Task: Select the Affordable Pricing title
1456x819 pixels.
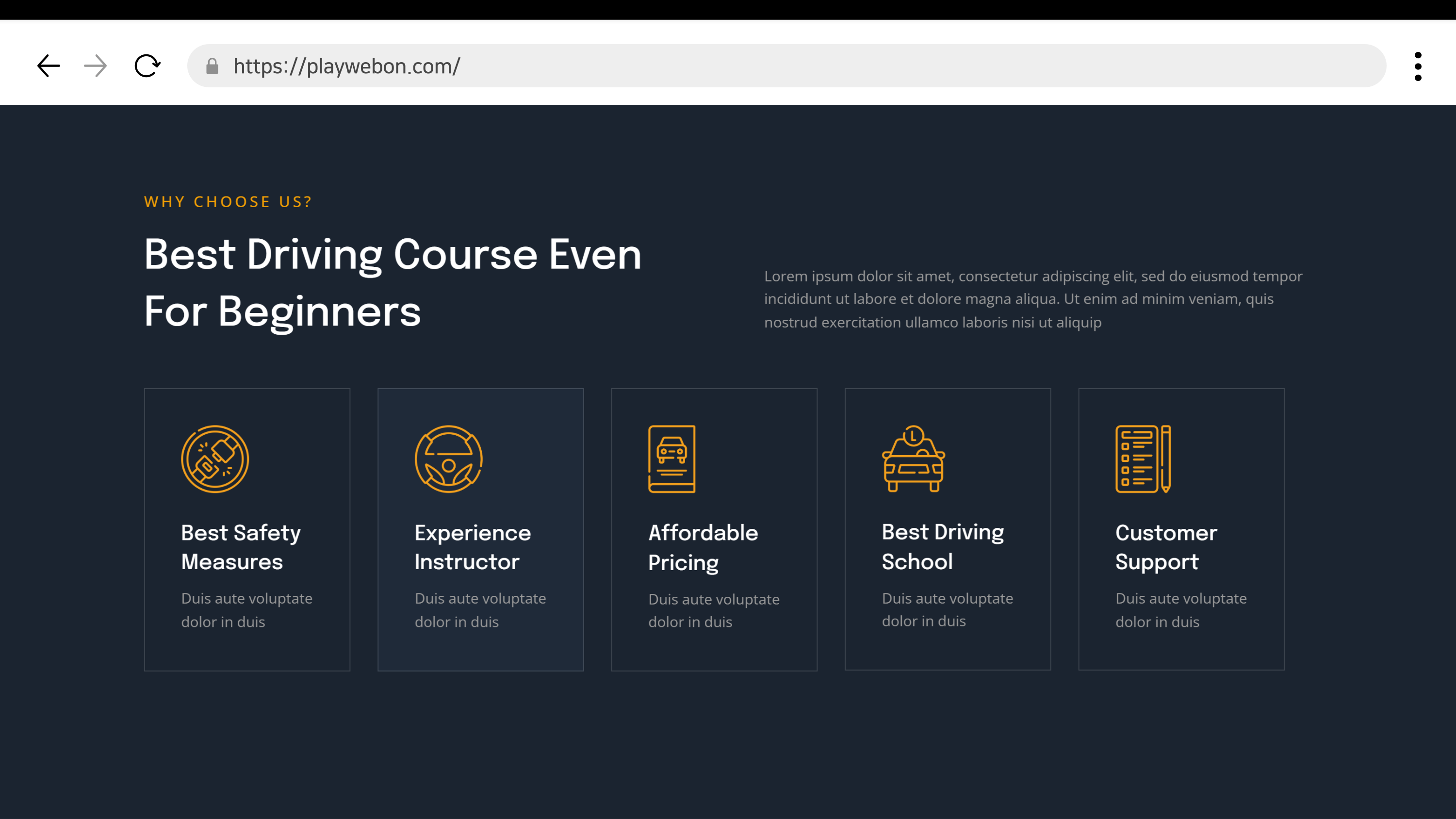Action: tap(703, 547)
